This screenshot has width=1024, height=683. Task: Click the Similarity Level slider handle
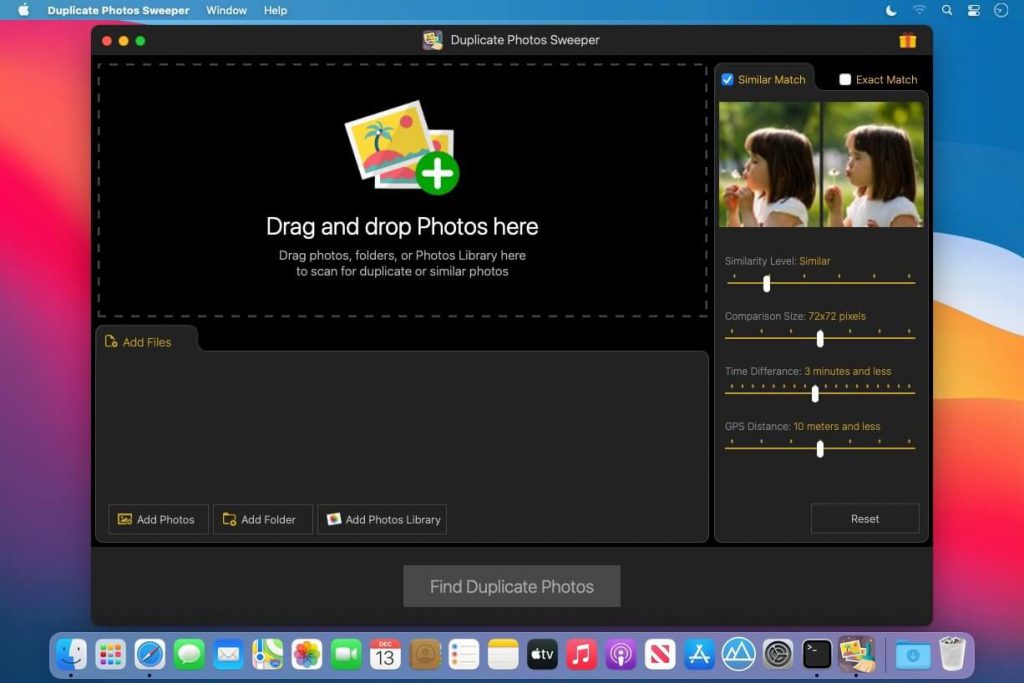point(766,284)
